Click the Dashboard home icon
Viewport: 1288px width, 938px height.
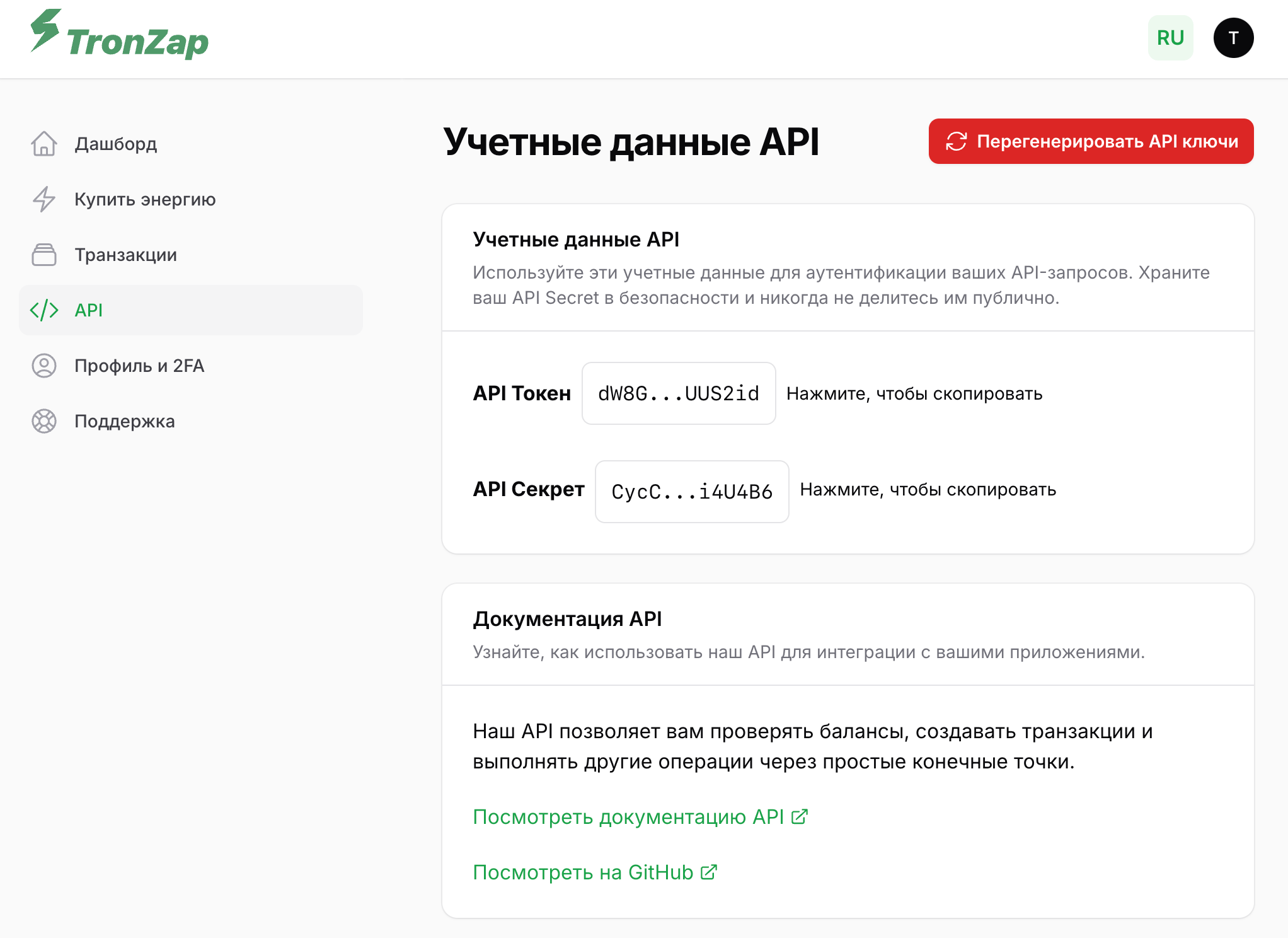44,144
